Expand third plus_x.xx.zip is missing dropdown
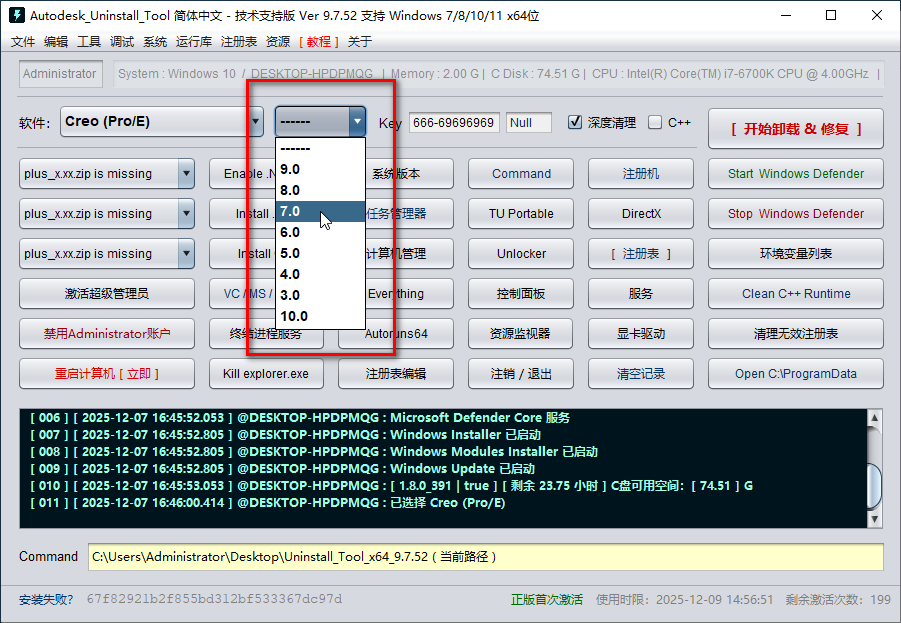901x623 pixels. (186, 253)
